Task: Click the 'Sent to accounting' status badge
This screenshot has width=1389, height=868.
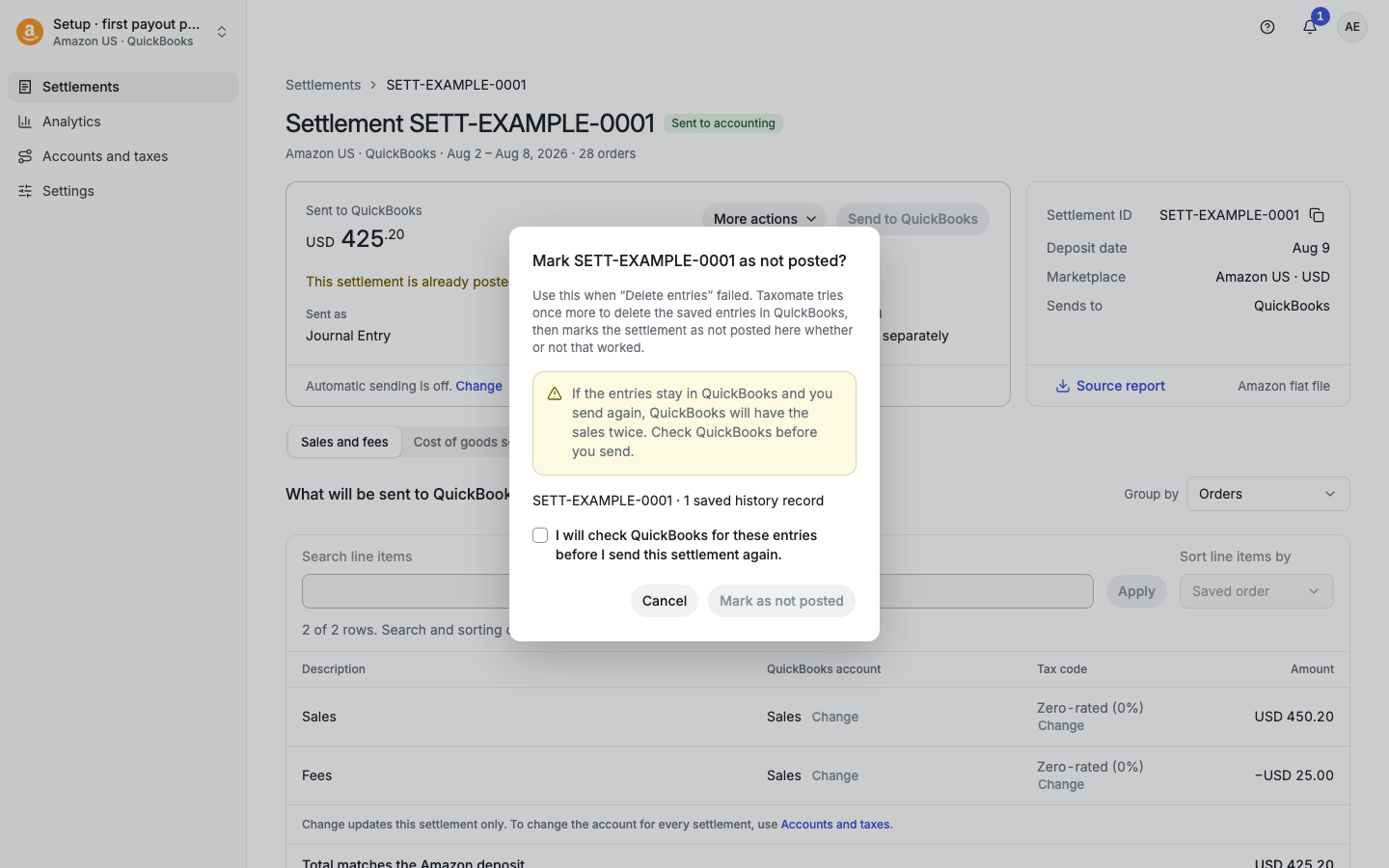Action: [723, 123]
